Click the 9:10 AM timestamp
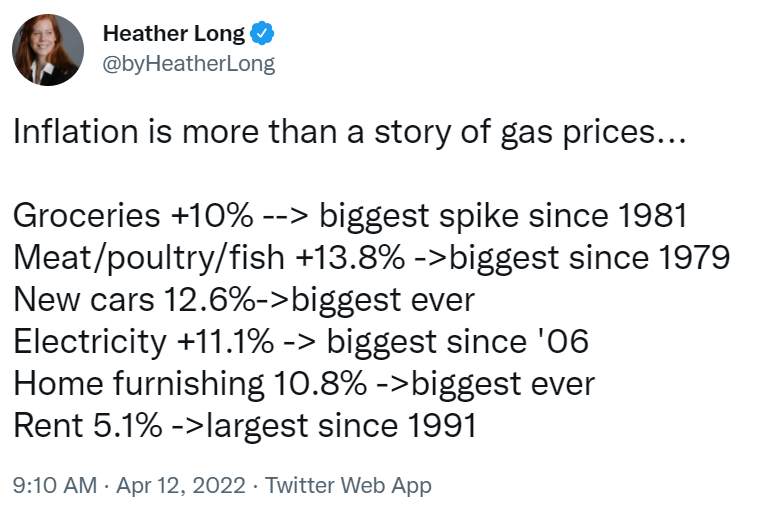Viewport: 765px width, 515px height. [x=55, y=486]
